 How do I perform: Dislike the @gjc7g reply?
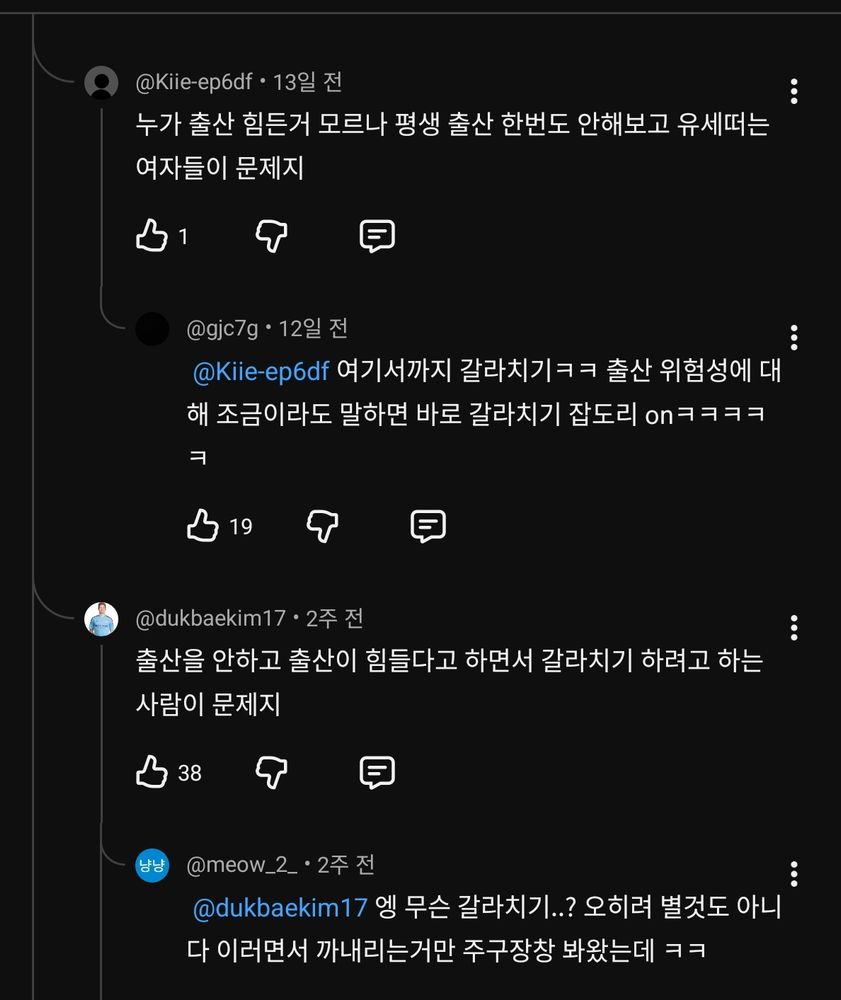(x=323, y=526)
